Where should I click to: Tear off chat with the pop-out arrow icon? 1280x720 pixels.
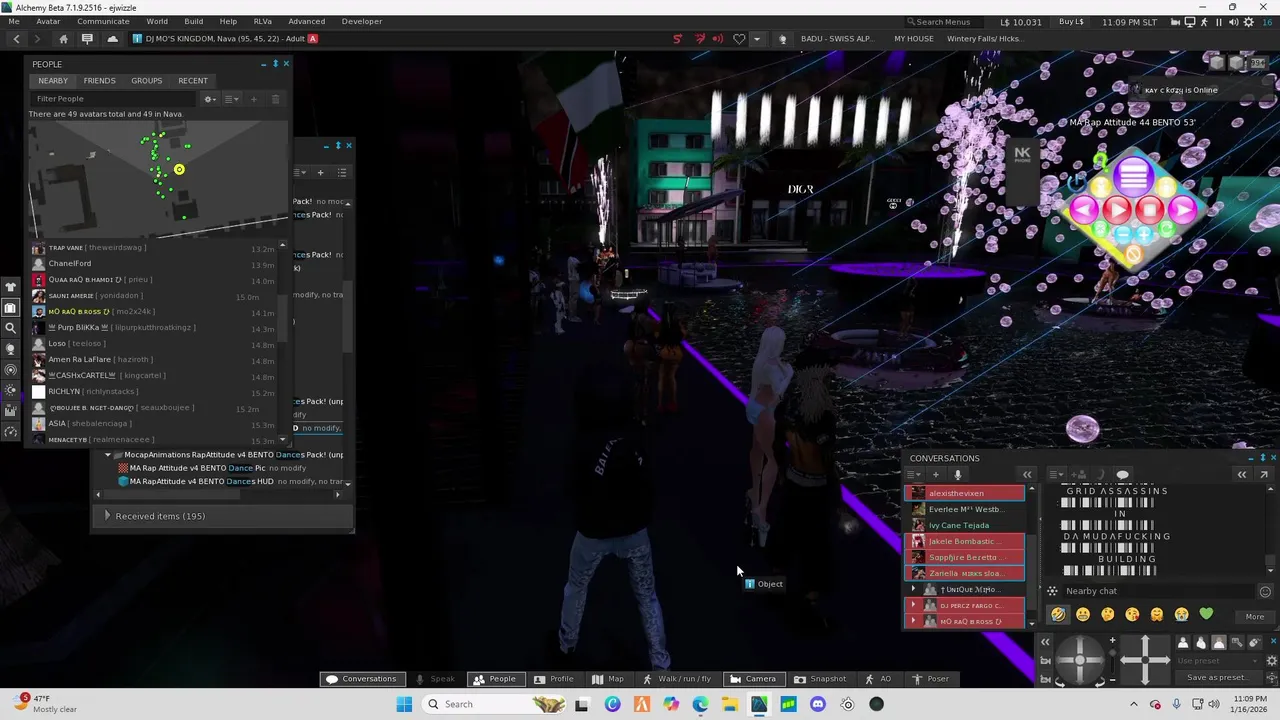point(1264,475)
